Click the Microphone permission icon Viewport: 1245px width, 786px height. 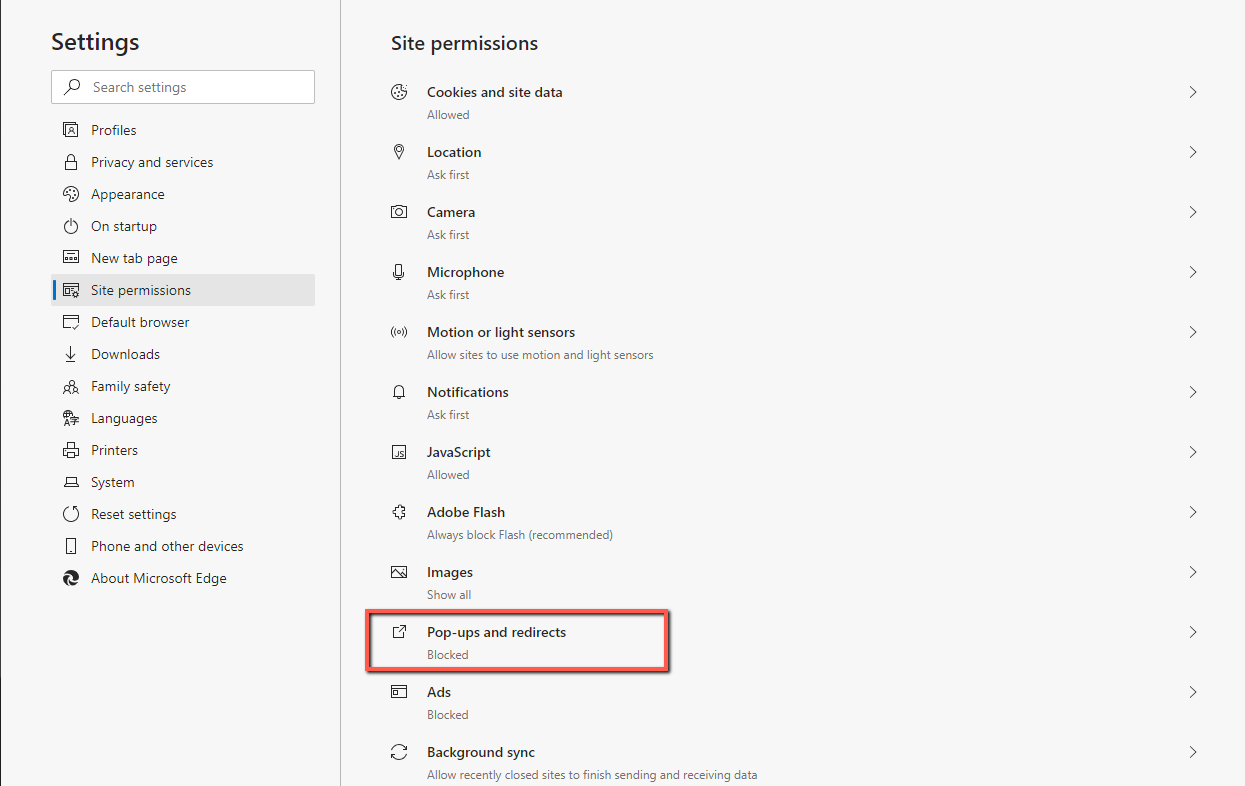399,272
